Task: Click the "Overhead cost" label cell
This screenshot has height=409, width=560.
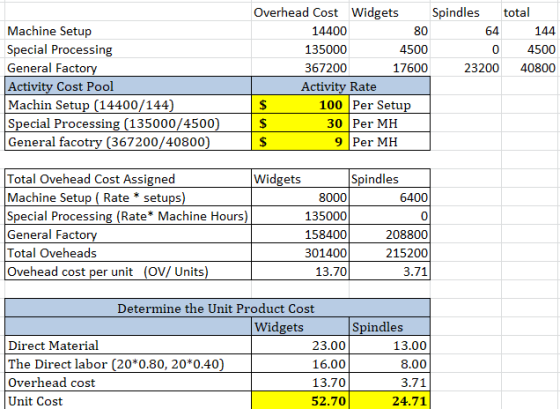Action: click(x=128, y=383)
